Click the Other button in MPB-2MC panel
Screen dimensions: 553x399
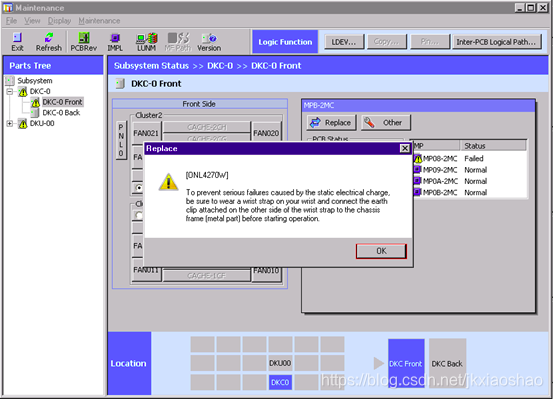[x=386, y=123]
